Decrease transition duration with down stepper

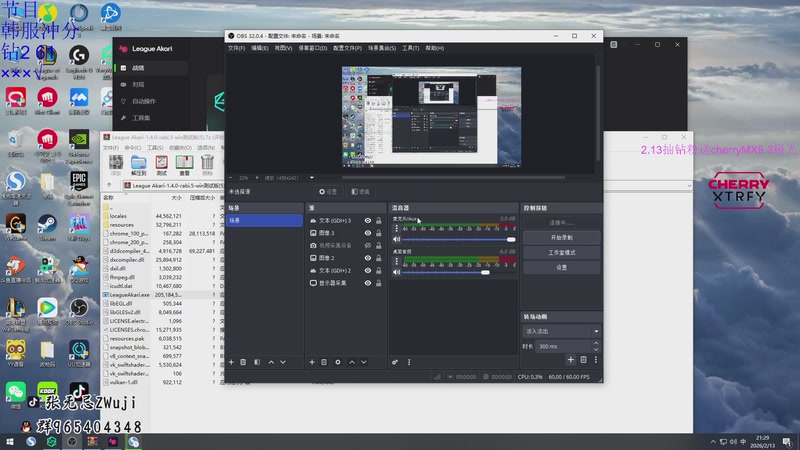(595, 349)
